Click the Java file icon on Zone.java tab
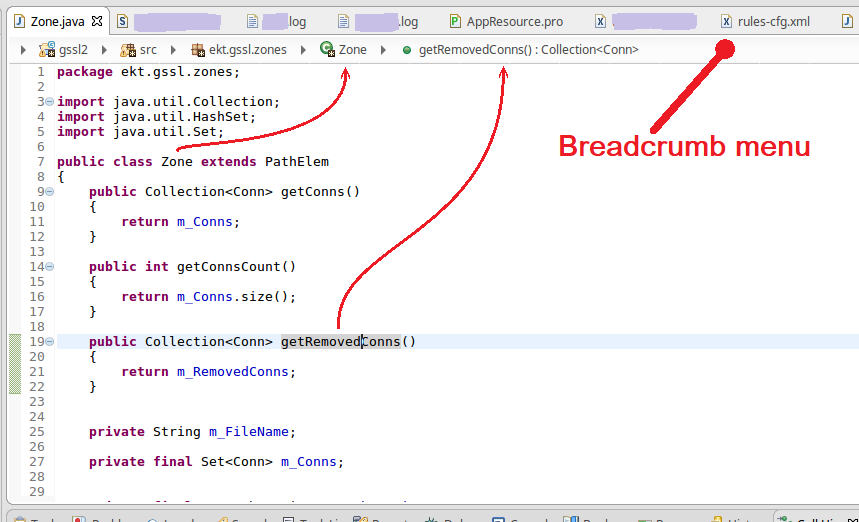Screen dimensions: 859x522 (19, 21)
